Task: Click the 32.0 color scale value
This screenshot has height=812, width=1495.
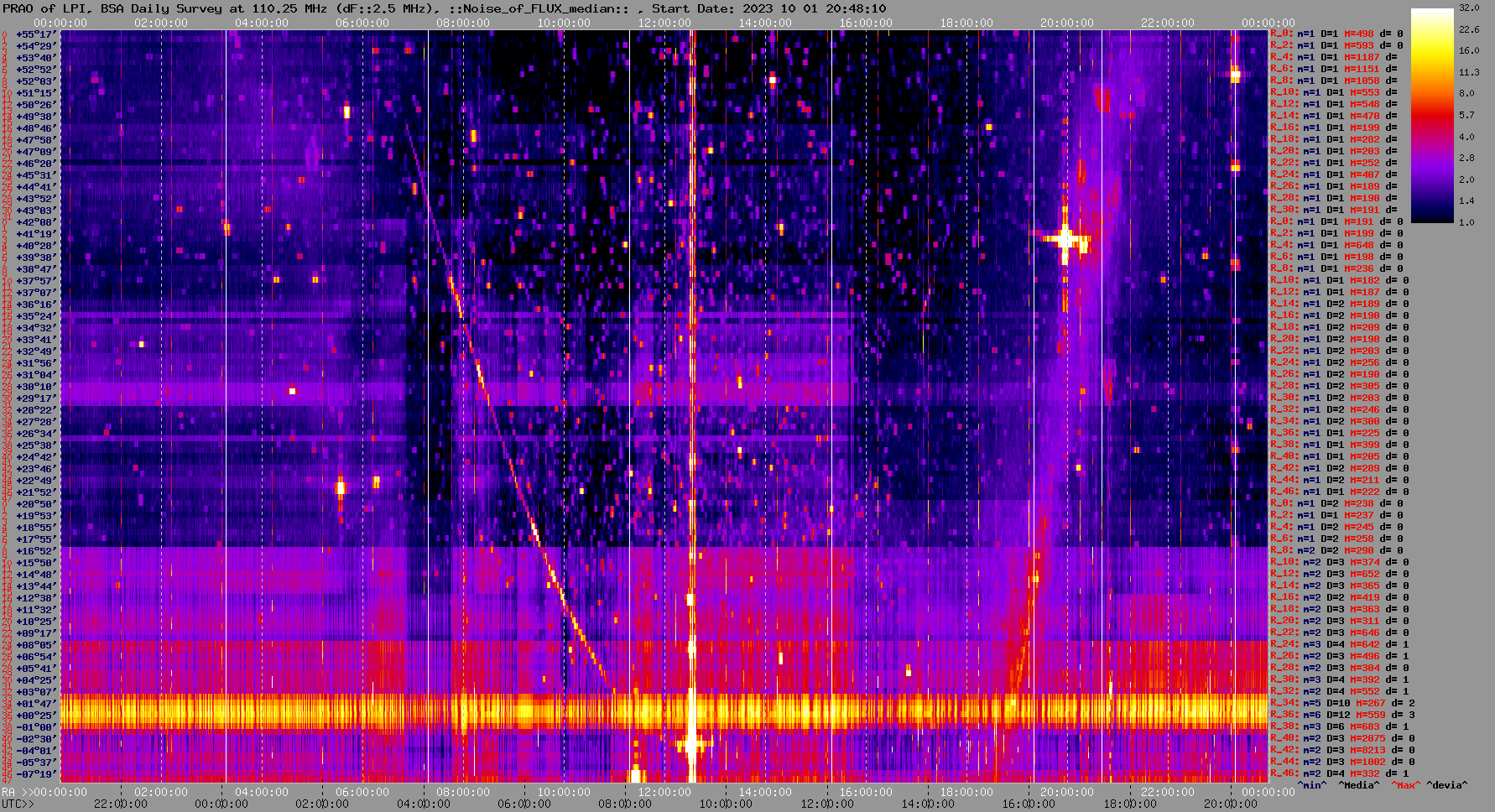Action: pyautogui.click(x=1469, y=8)
